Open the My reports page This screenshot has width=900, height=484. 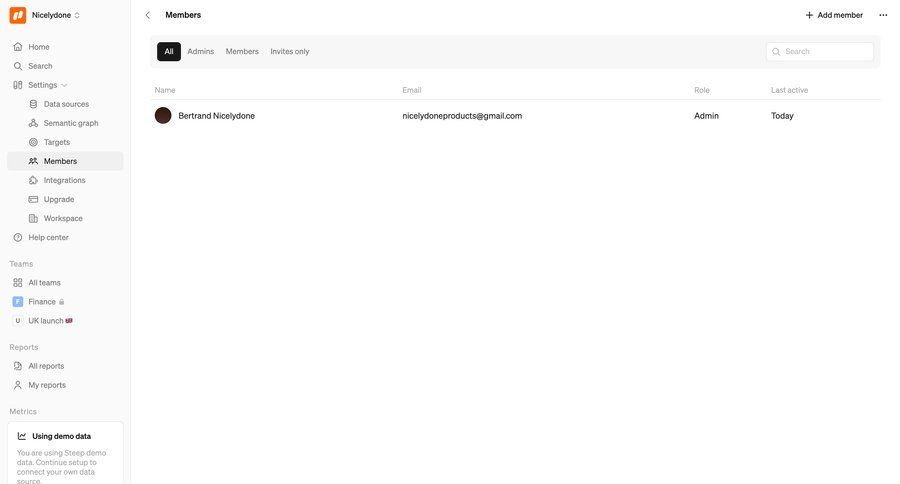point(47,385)
